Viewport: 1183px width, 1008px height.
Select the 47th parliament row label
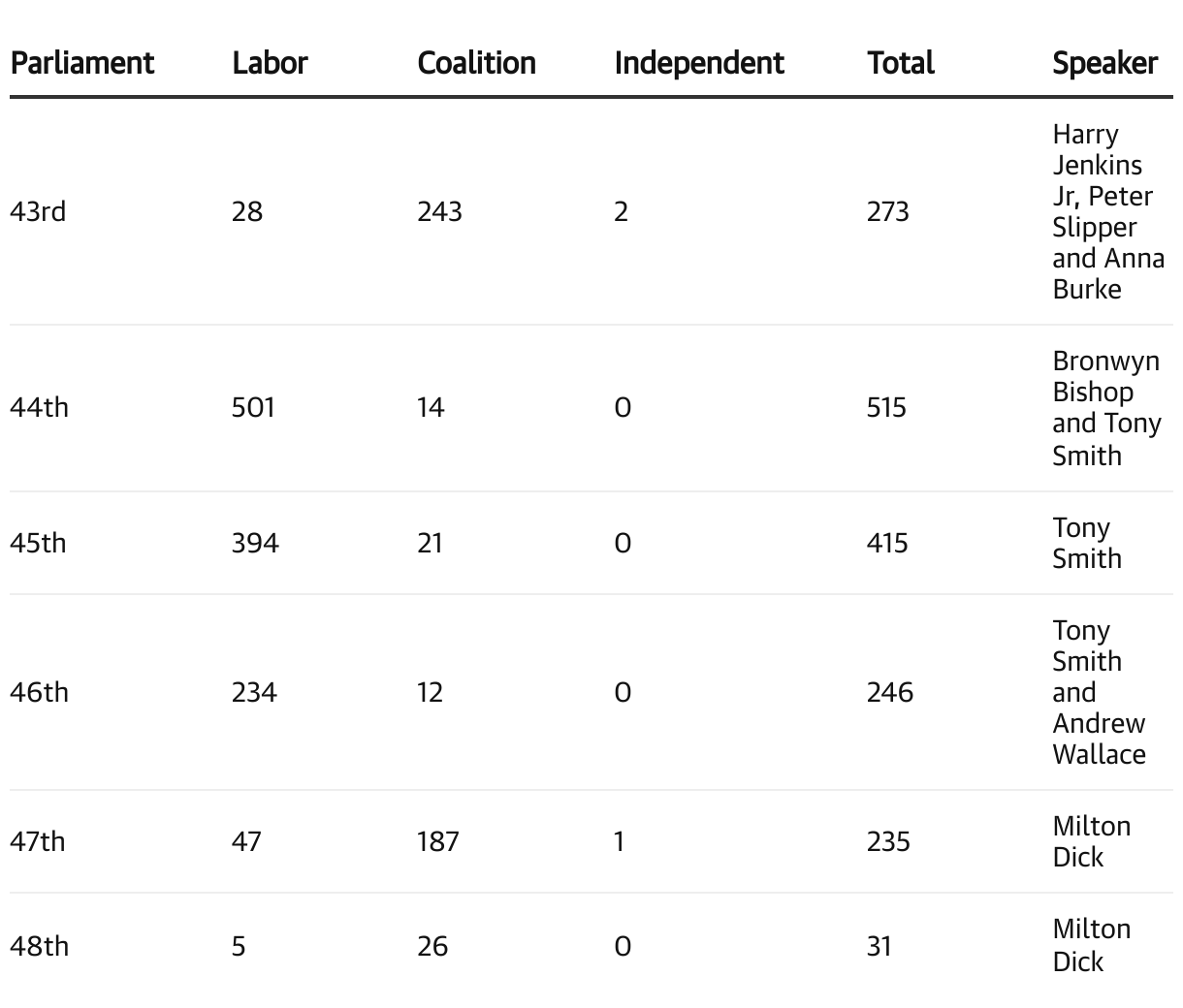pyautogui.click(x=38, y=840)
